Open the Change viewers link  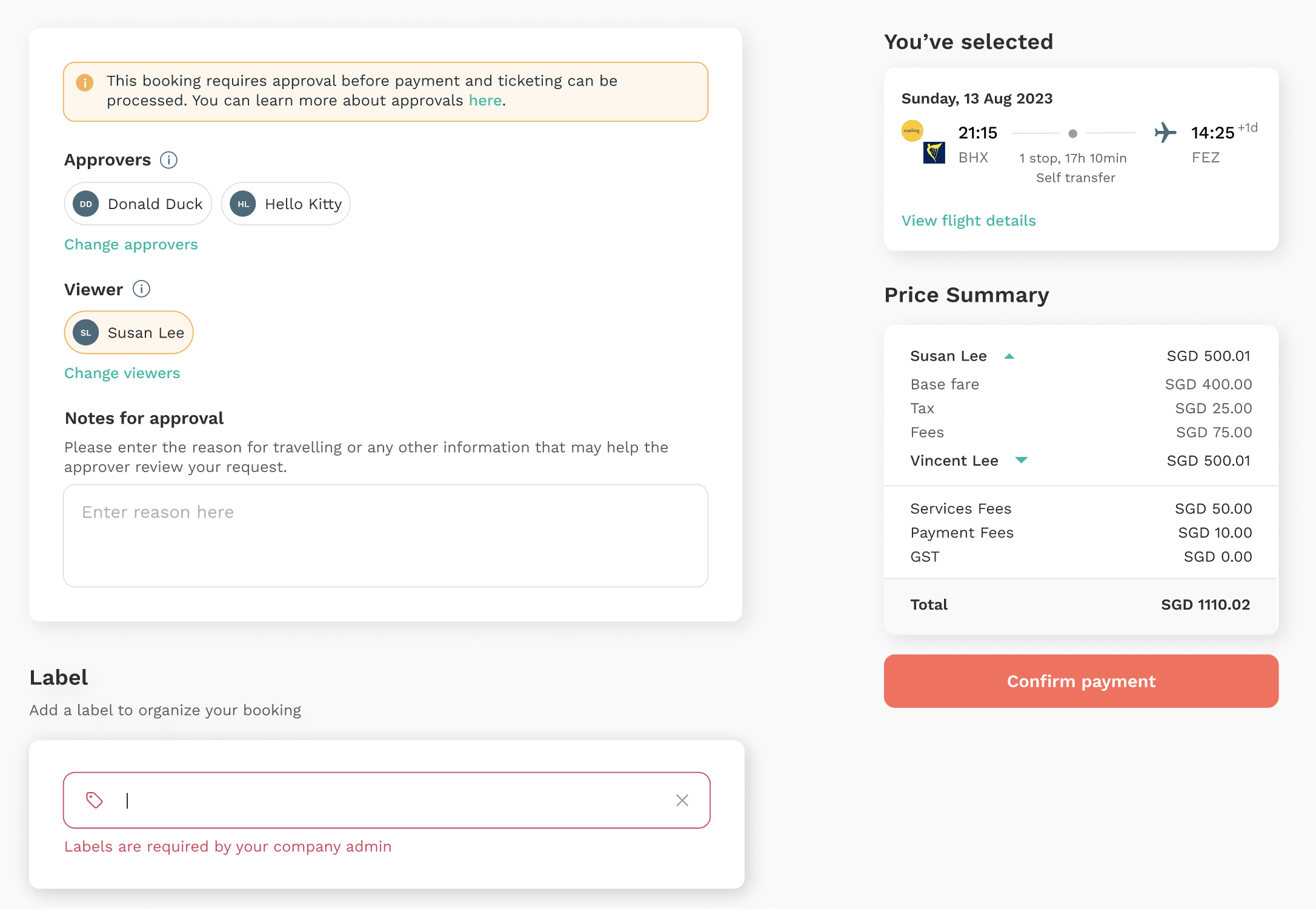(122, 373)
